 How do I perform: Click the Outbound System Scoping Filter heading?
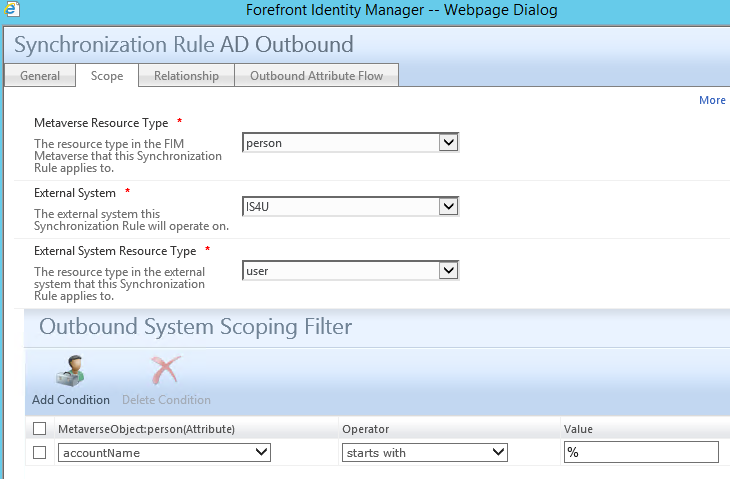coord(196,326)
